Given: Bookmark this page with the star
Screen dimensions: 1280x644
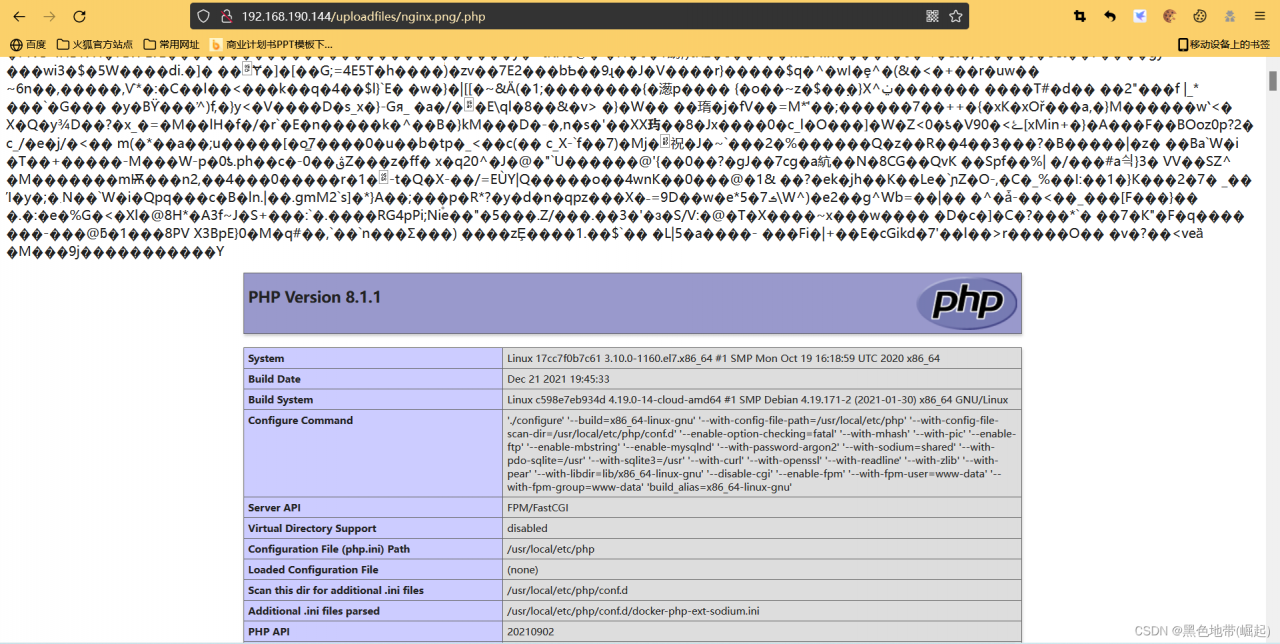Looking at the screenshot, I should click(x=956, y=16).
